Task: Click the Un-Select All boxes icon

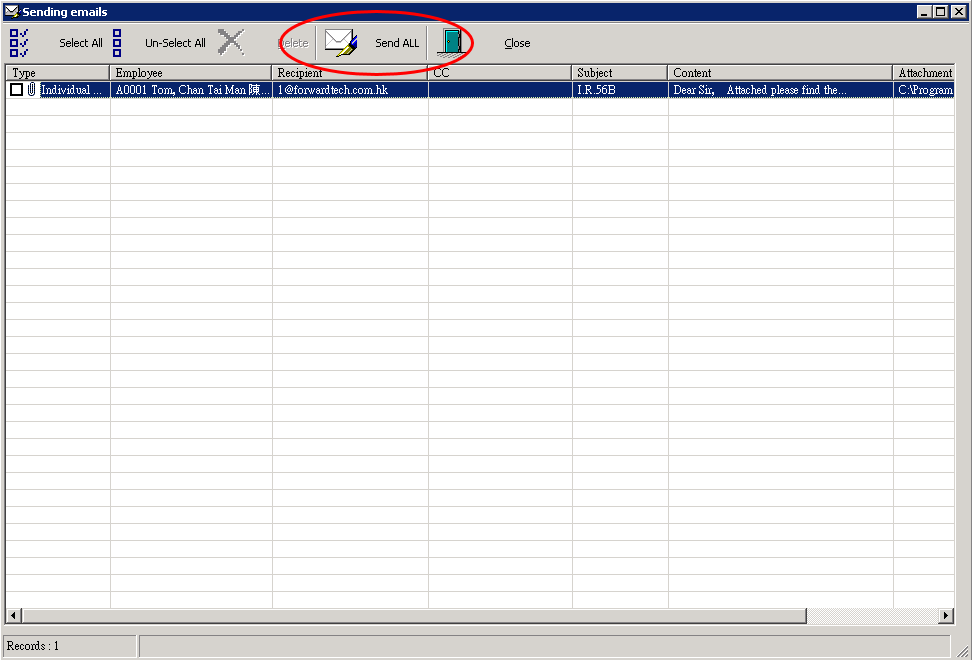Action: coord(117,43)
